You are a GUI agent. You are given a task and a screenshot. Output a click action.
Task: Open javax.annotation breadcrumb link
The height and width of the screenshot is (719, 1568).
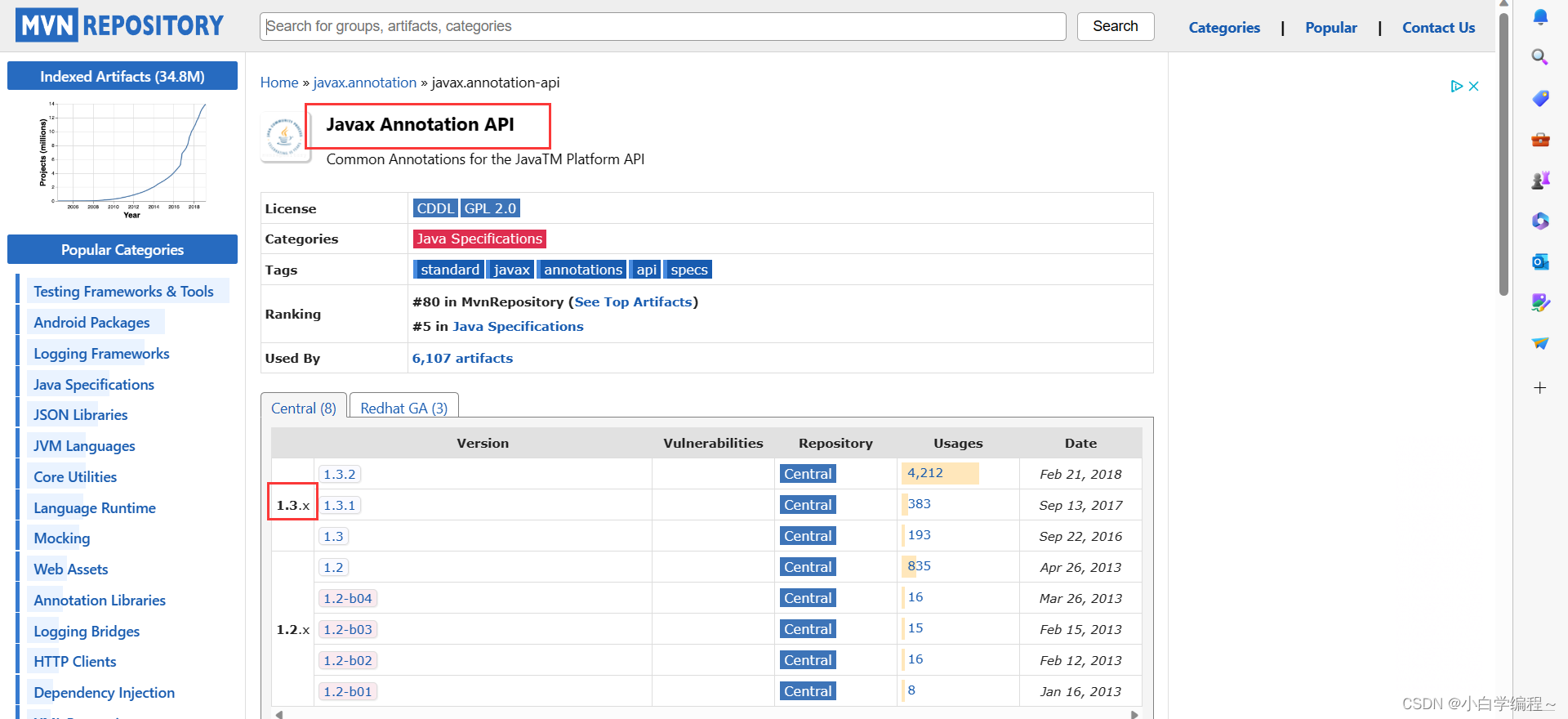coord(365,83)
